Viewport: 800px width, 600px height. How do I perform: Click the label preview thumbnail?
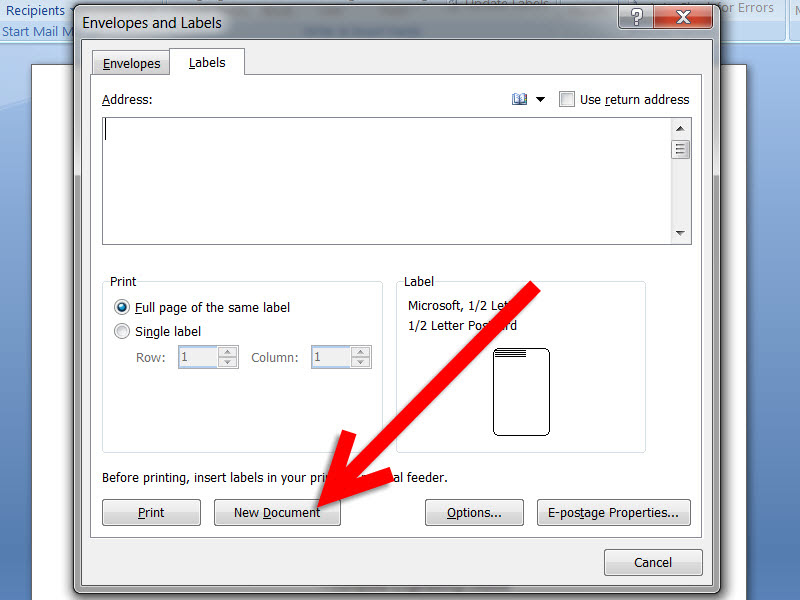point(520,392)
